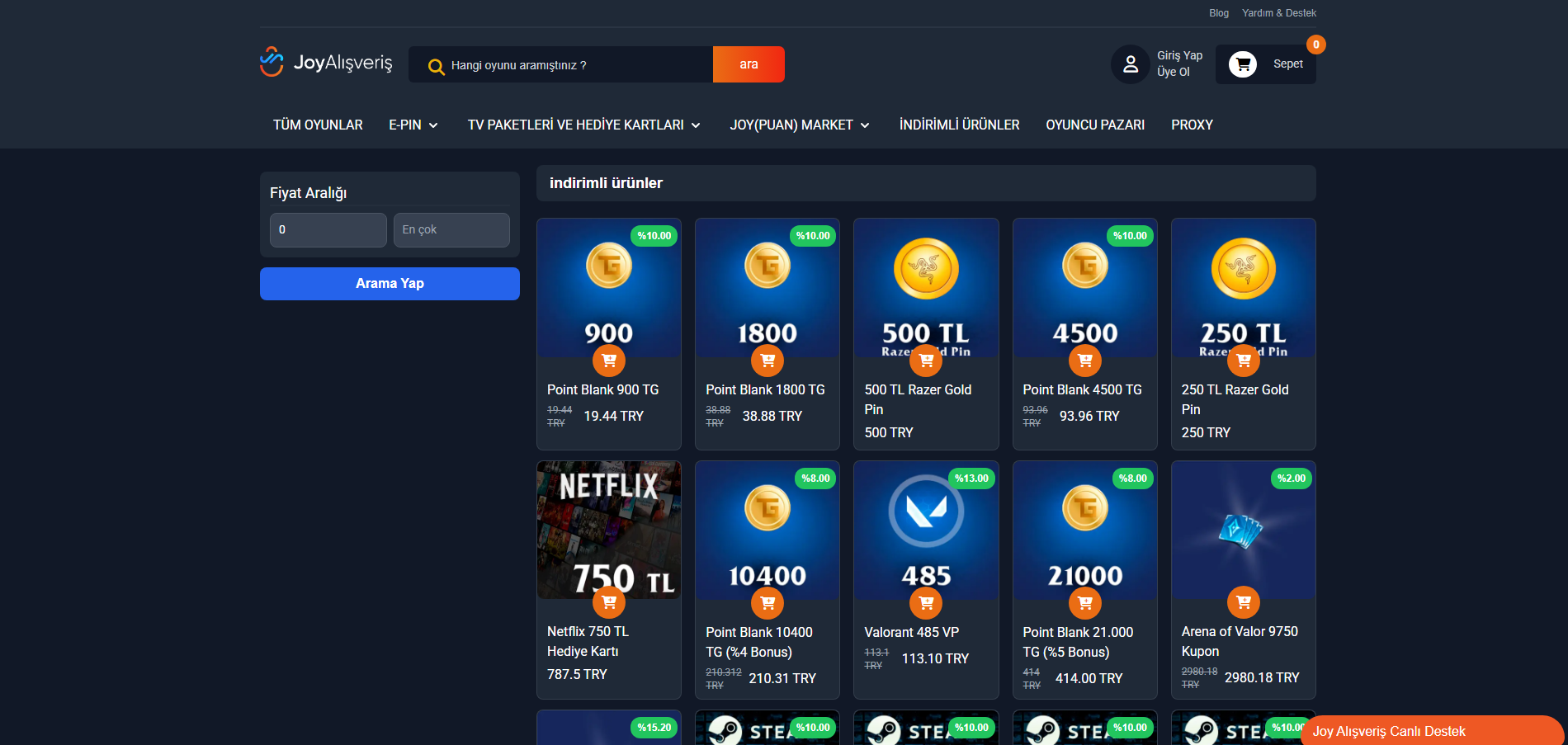The image size is (1568, 745).
Task: Click the Üye Ol link
Action: coord(1173,72)
